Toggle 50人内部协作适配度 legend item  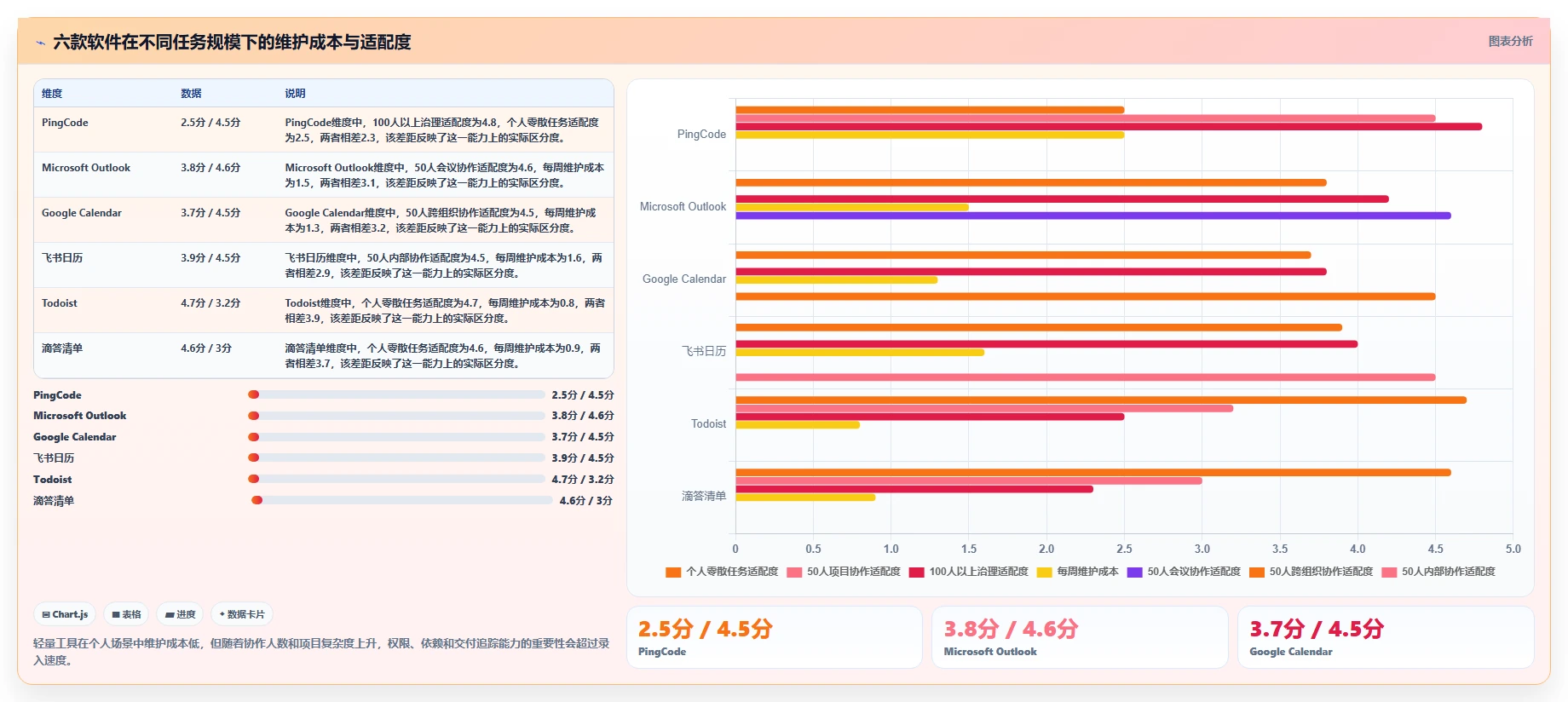[x=1438, y=572]
